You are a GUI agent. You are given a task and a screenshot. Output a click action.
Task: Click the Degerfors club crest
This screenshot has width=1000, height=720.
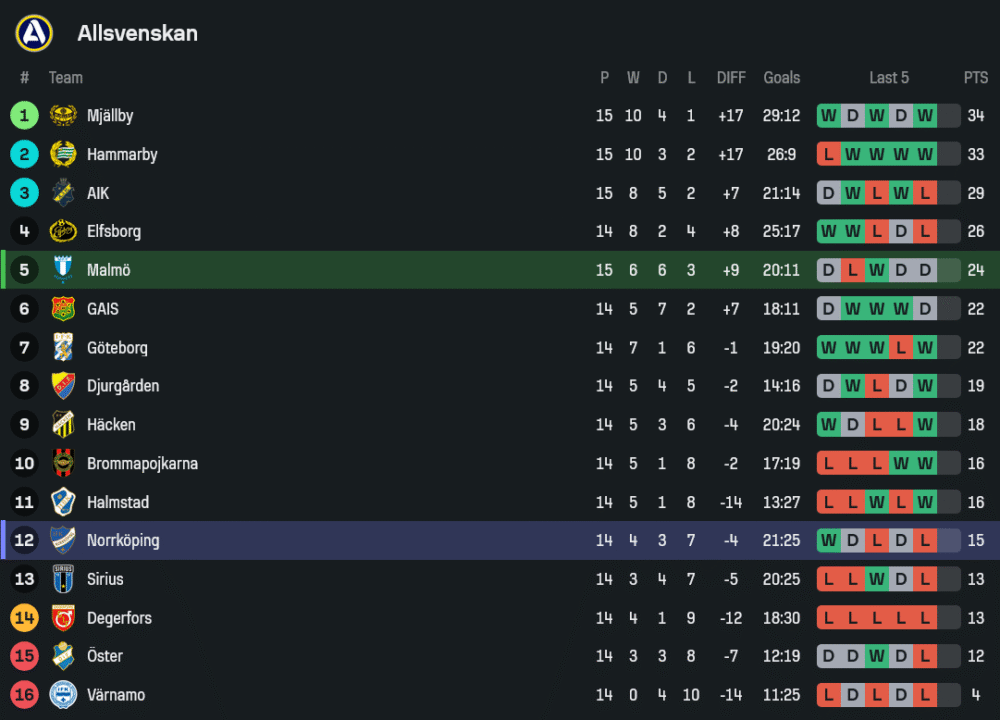coord(63,618)
